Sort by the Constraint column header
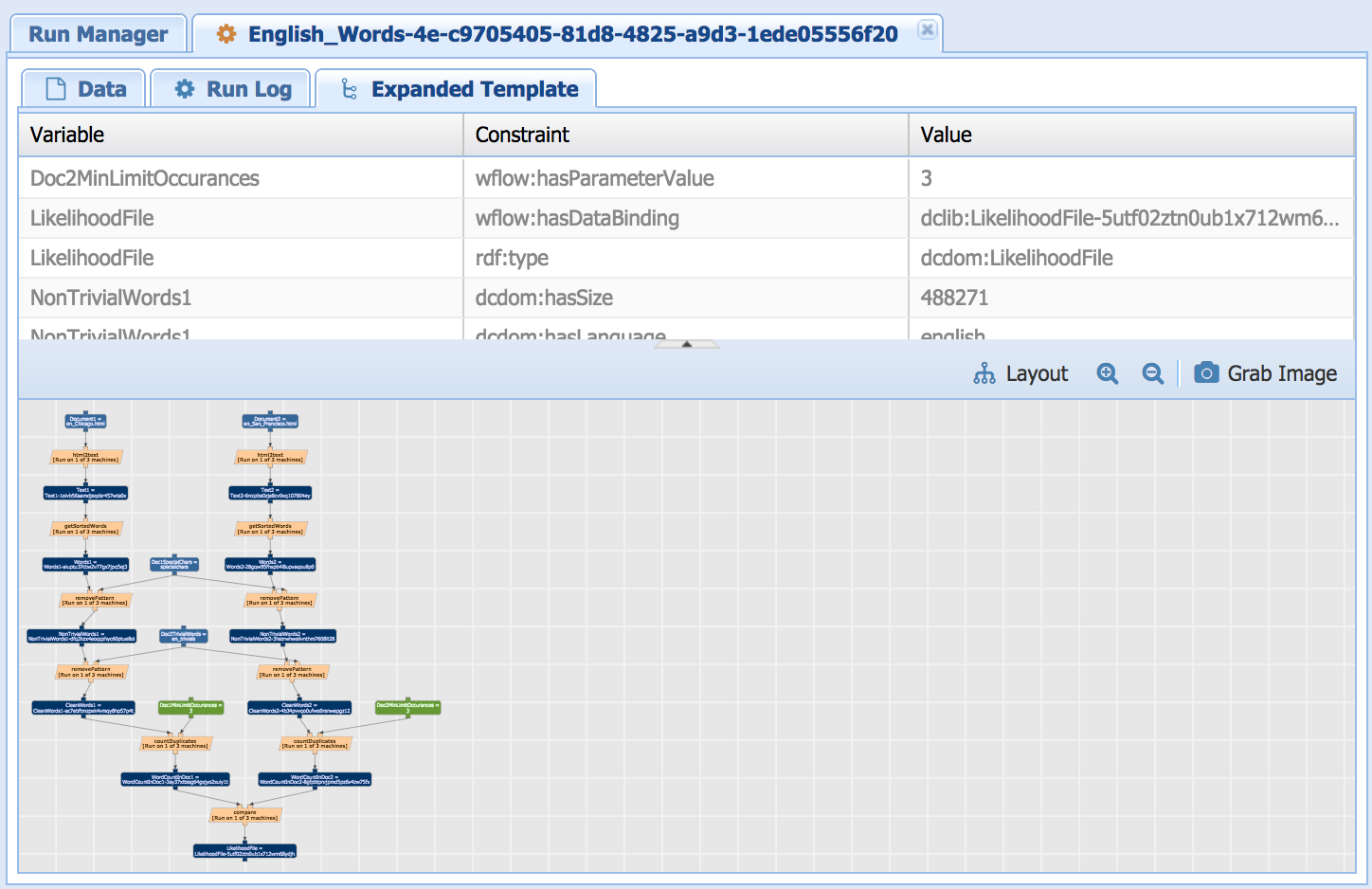Viewport: 1372px width, 889px height. 685,135
